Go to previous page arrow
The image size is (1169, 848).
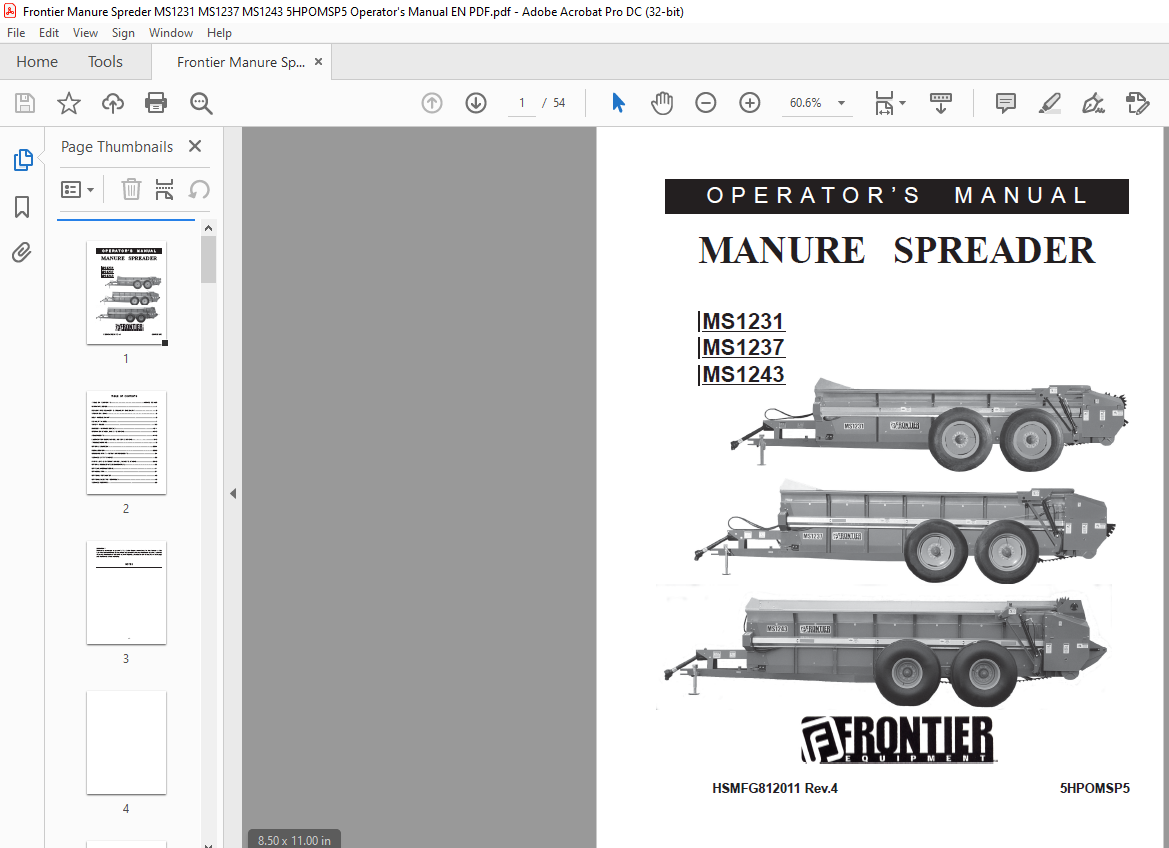click(x=432, y=103)
